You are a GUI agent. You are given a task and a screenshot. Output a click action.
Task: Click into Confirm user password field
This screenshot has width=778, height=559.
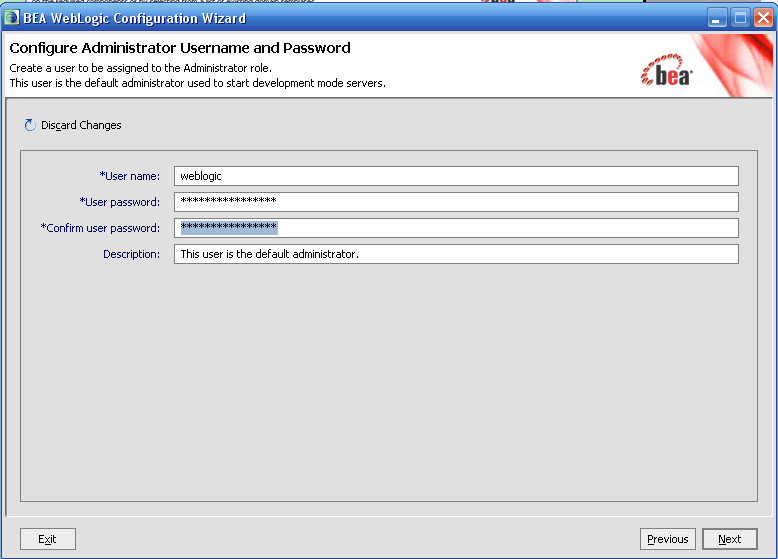click(x=456, y=228)
